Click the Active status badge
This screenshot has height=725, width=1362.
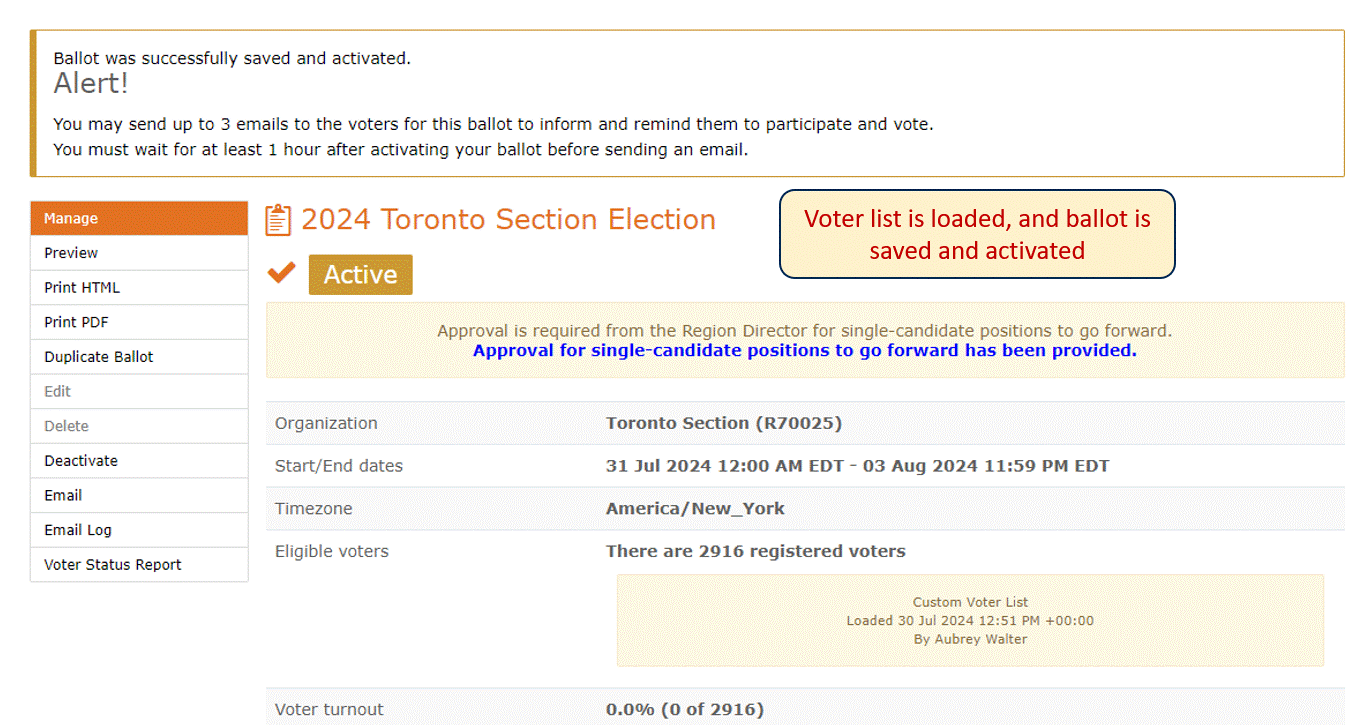tap(360, 275)
